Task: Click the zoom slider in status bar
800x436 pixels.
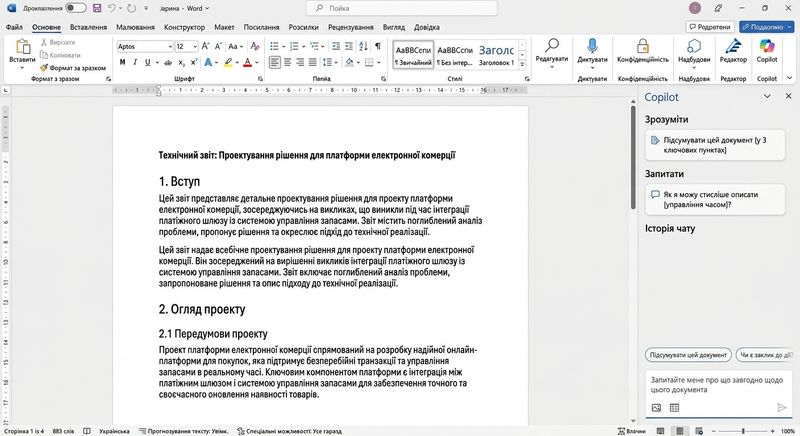Action: click(743, 431)
